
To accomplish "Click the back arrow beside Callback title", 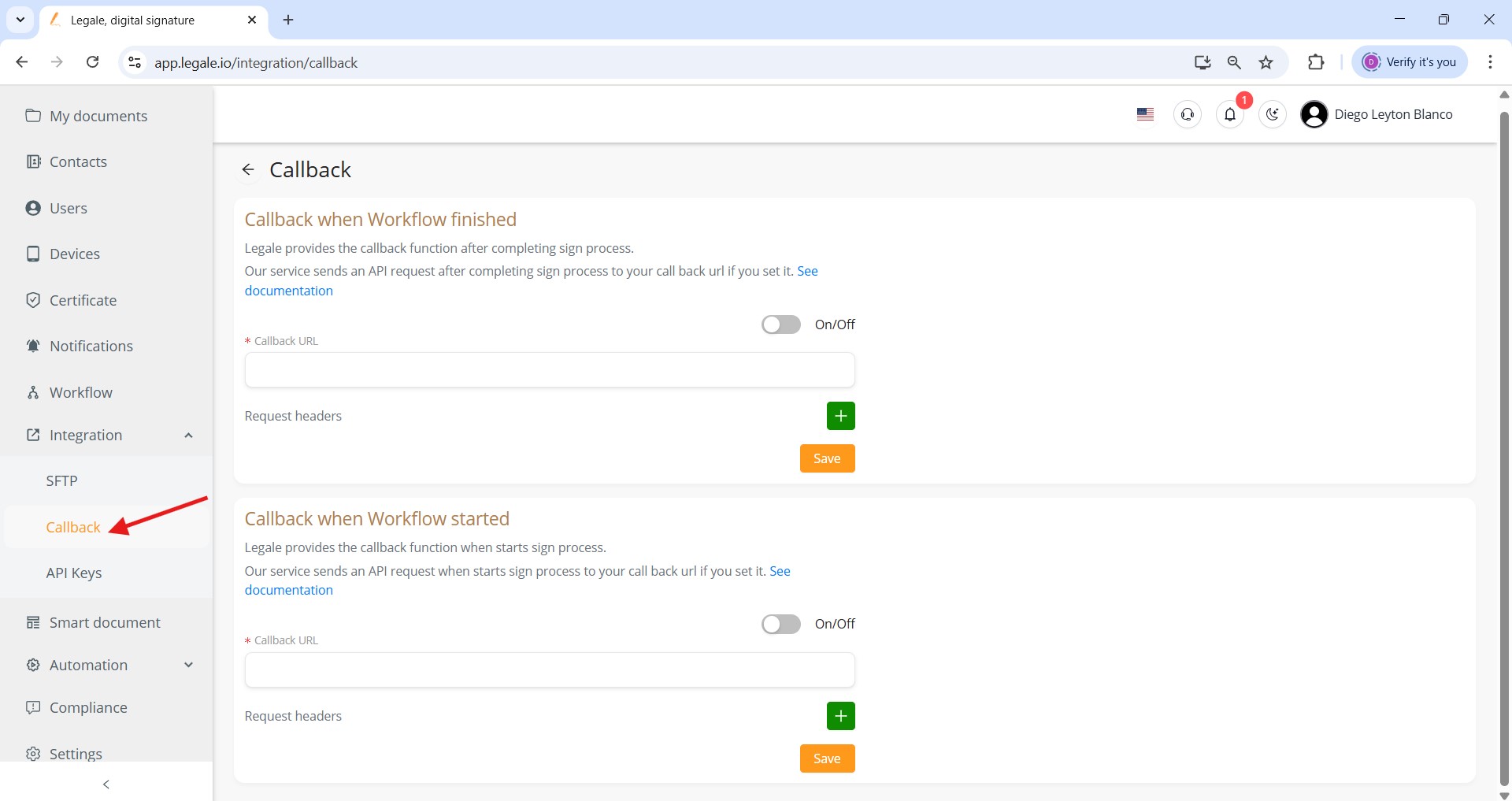I will tap(248, 169).
